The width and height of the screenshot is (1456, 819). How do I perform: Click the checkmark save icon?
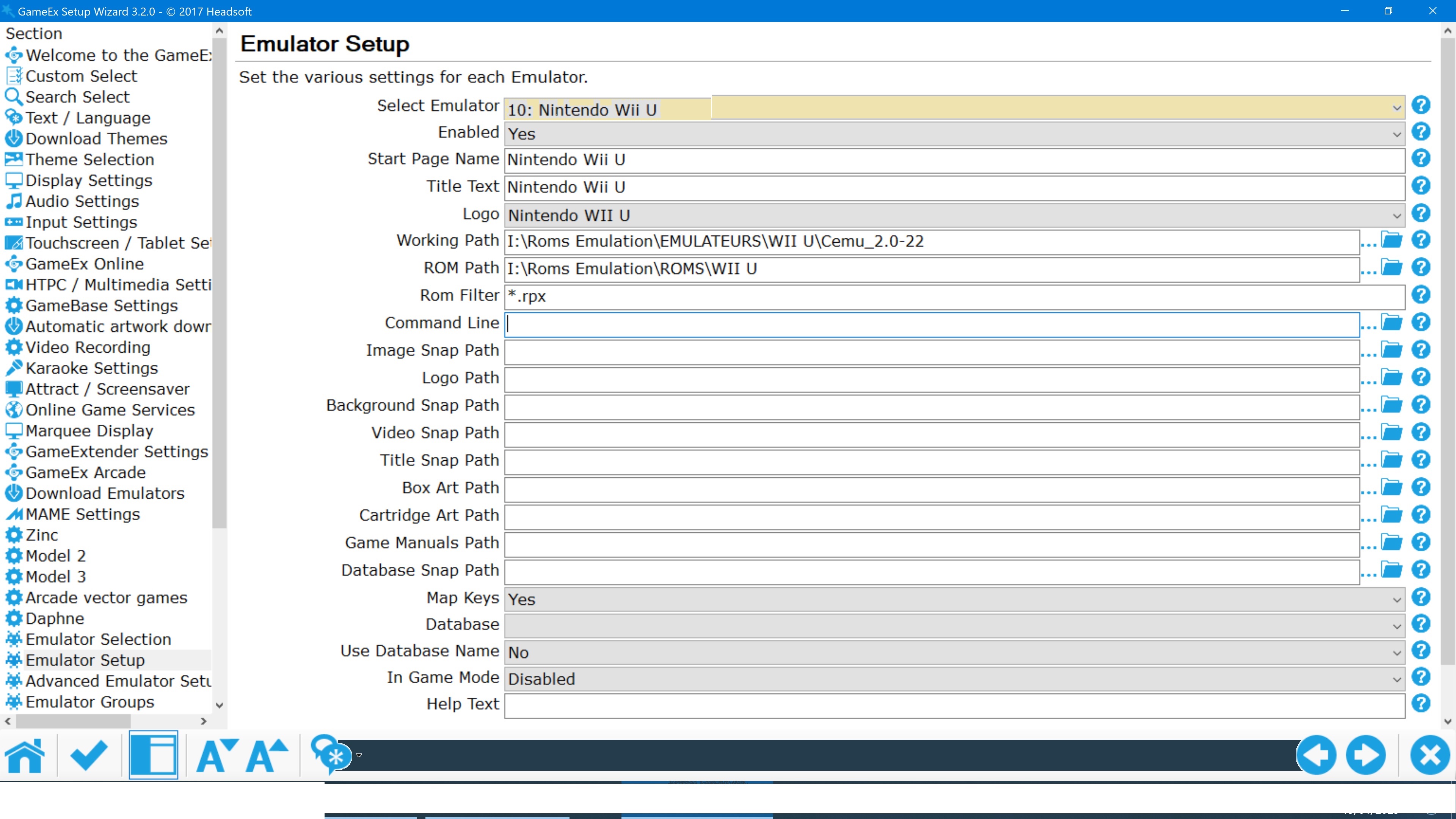[89, 755]
